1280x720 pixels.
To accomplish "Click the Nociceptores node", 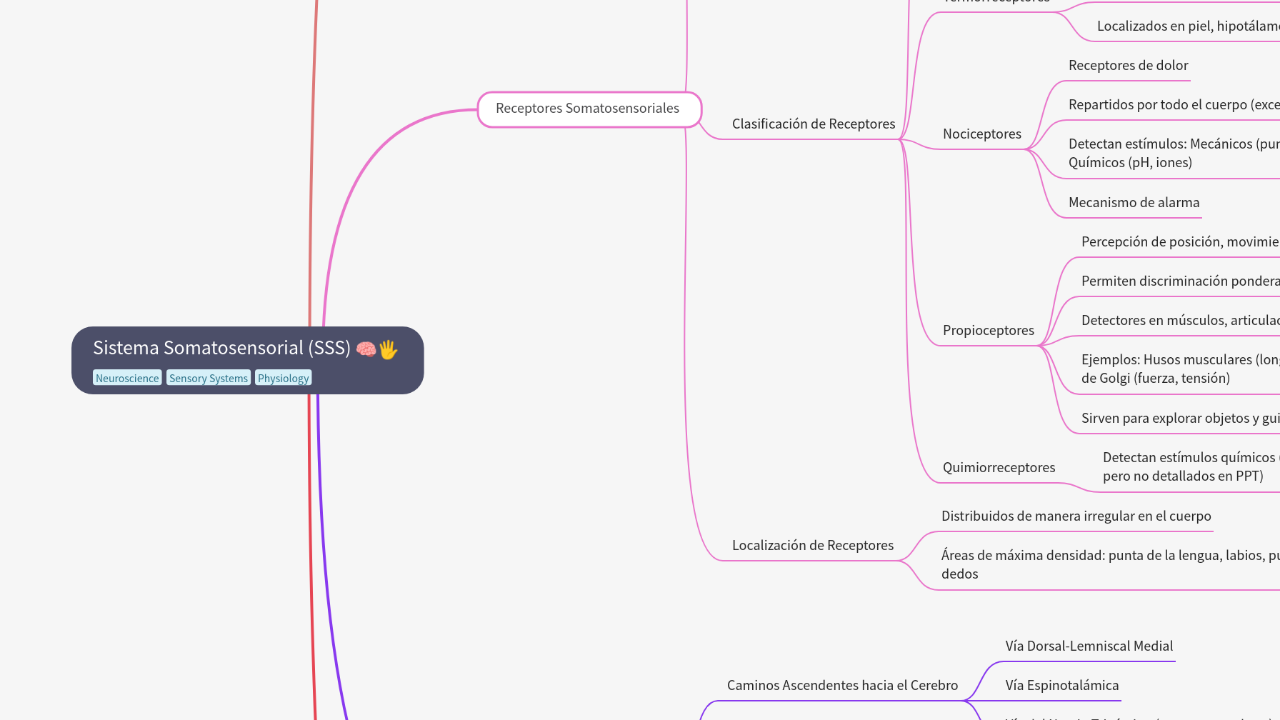I will click(x=981, y=134).
